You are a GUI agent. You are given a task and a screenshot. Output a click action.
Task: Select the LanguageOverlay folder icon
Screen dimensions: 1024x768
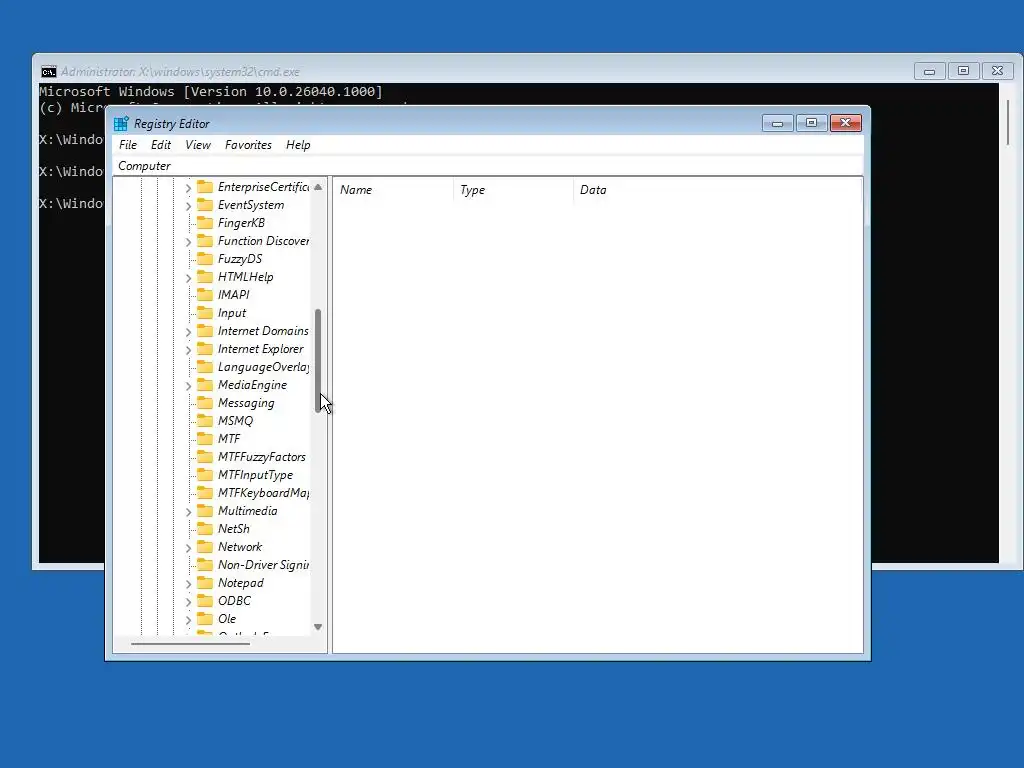205,366
